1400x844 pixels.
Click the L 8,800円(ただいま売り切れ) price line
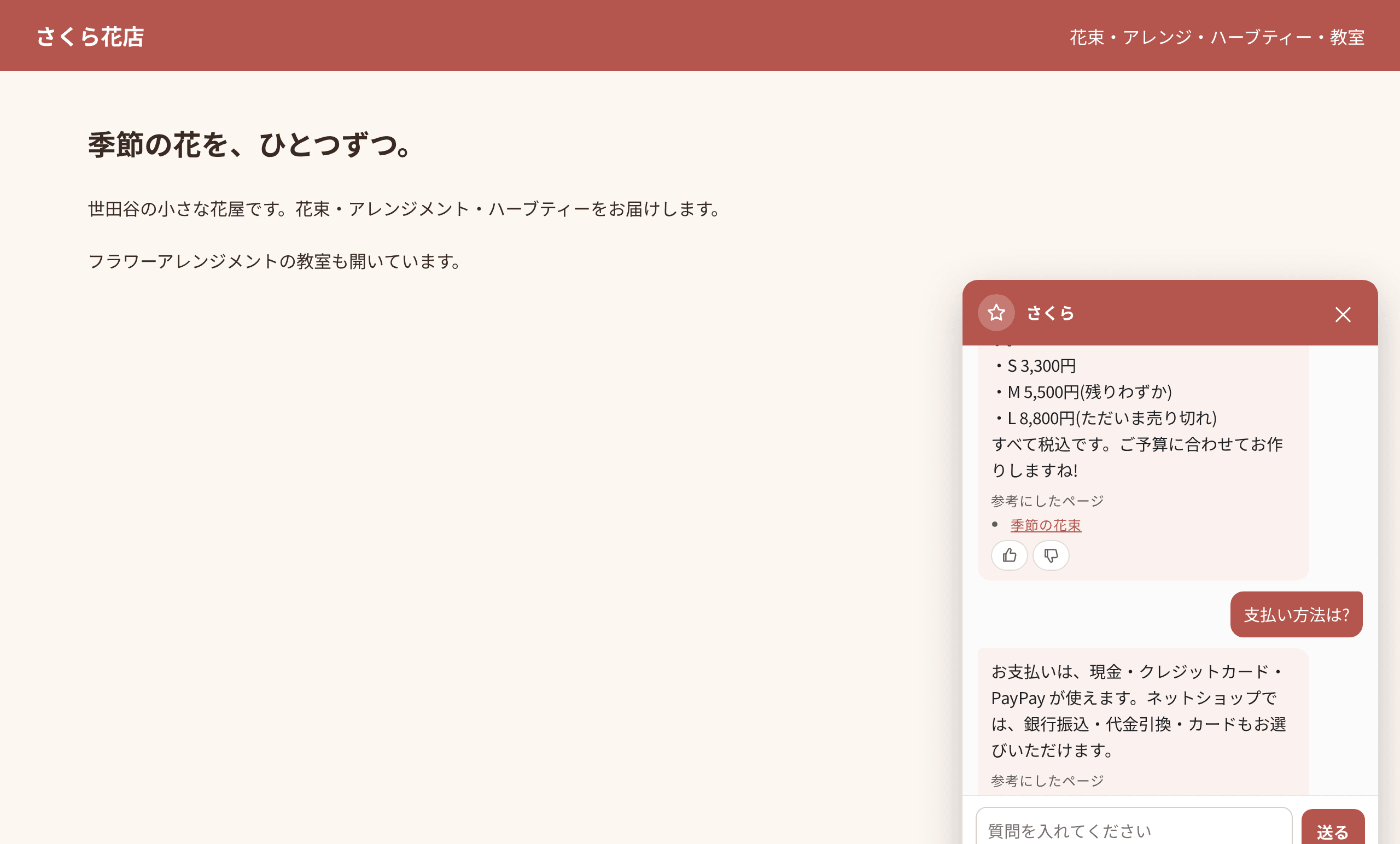click(x=1104, y=418)
